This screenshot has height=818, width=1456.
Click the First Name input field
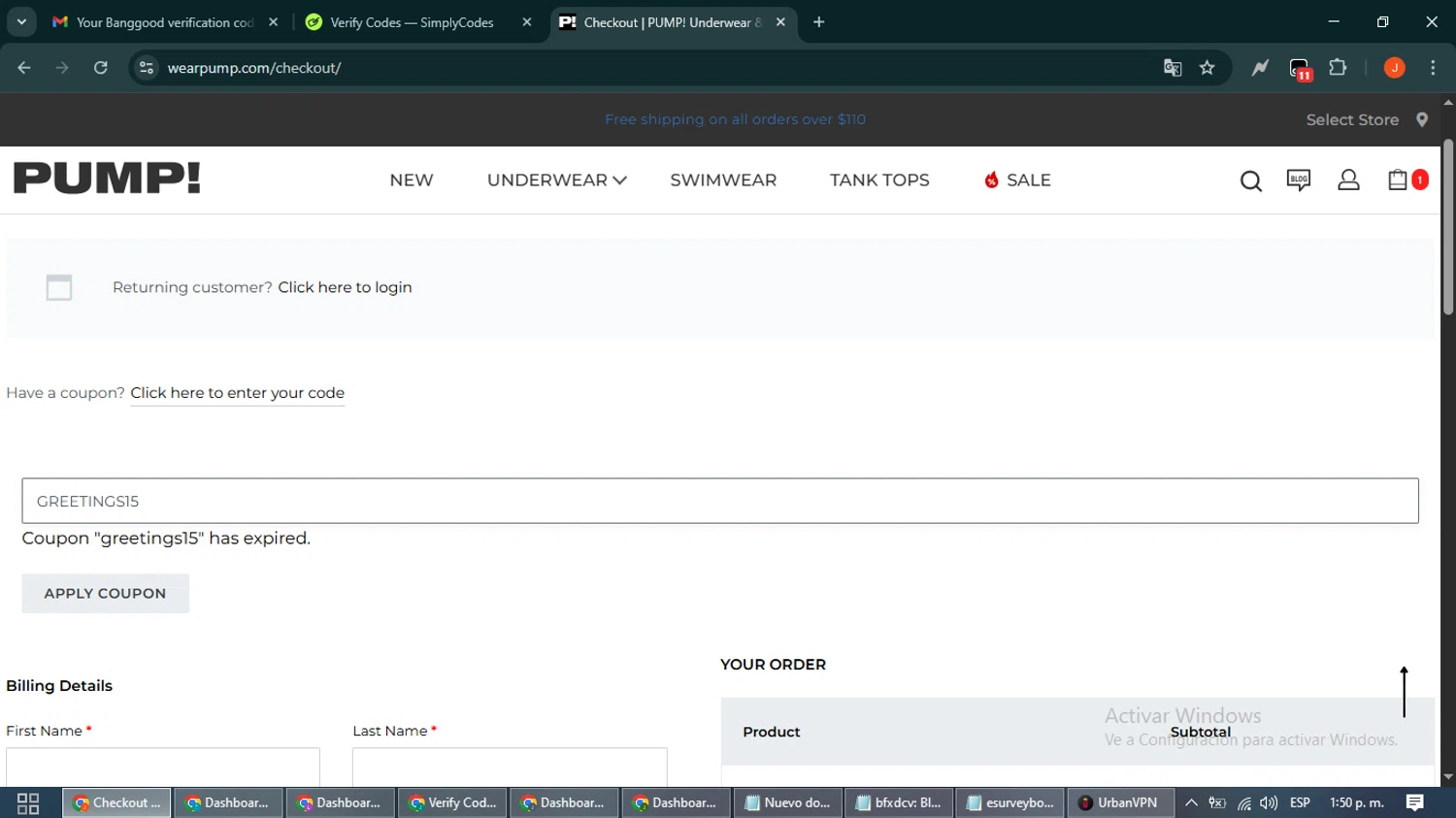(x=163, y=767)
